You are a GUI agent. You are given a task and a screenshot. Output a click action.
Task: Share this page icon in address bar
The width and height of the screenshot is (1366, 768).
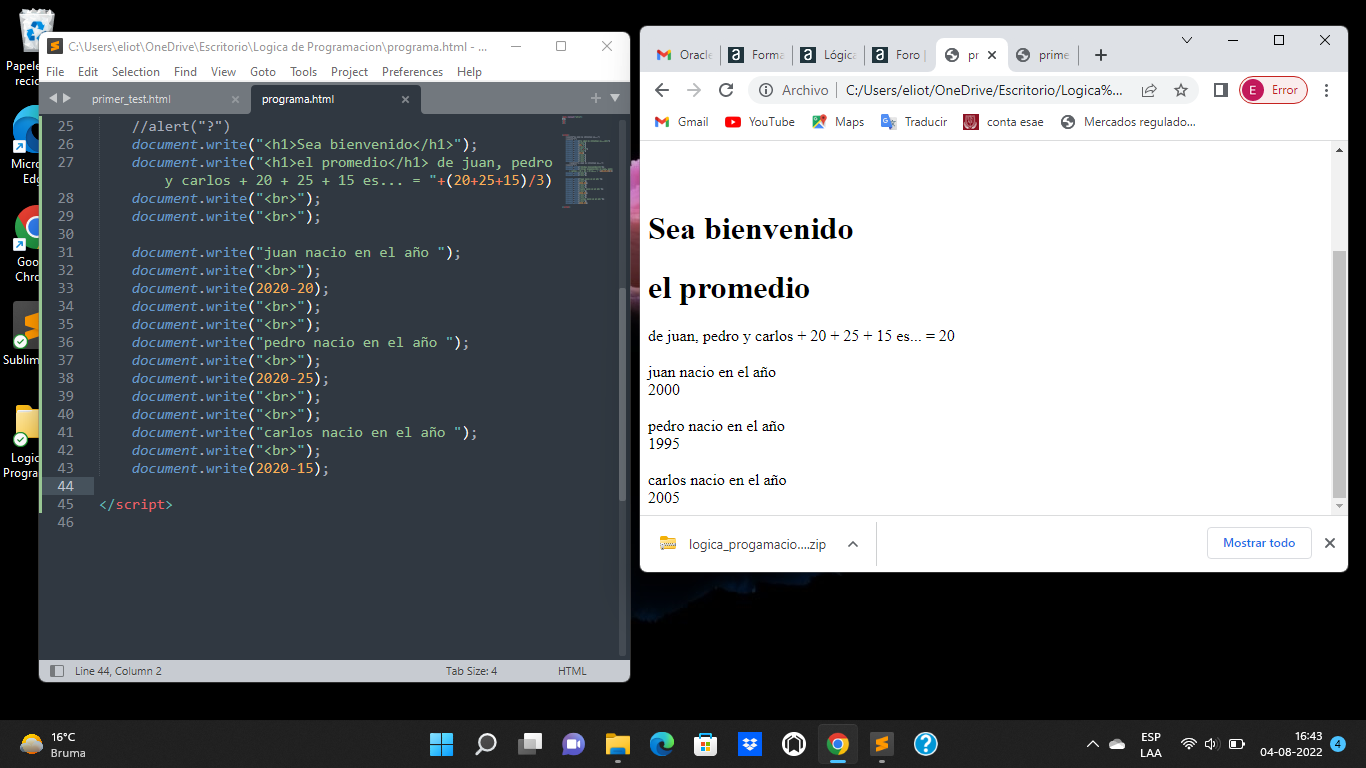tap(1149, 90)
